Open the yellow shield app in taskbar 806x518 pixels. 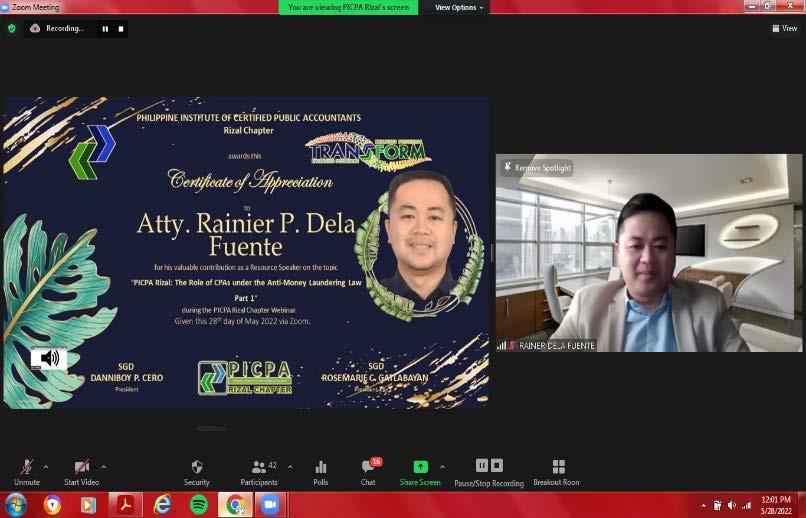click(52, 505)
